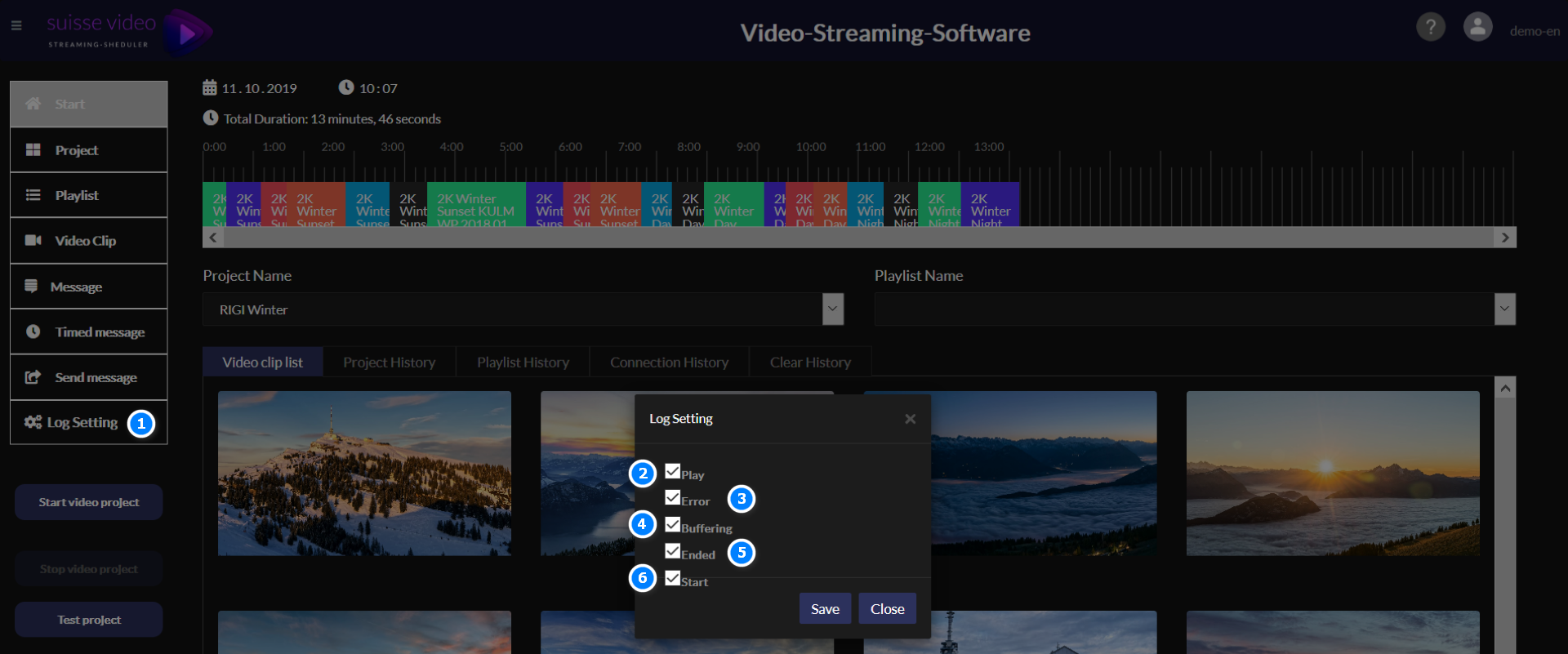Click the Log Setting gears icon
This screenshot has height=654, width=1568.
point(33,422)
